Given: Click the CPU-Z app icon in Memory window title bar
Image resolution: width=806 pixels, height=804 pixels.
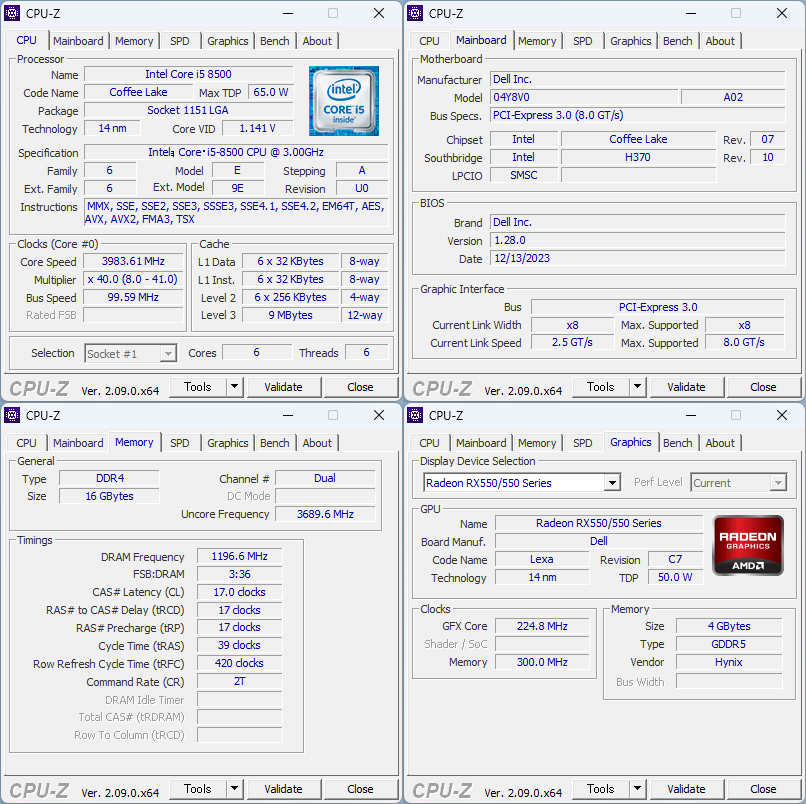Looking at the screenshot, I should 12,415.
